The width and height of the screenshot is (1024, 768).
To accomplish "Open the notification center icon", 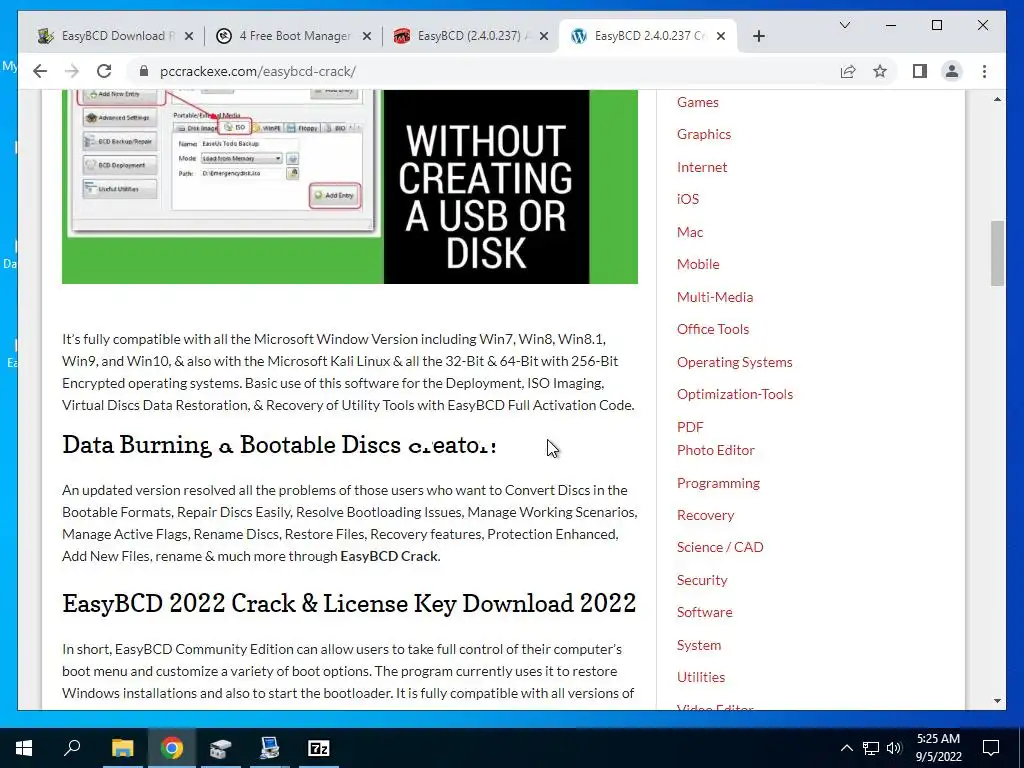I will pos(991,748).
